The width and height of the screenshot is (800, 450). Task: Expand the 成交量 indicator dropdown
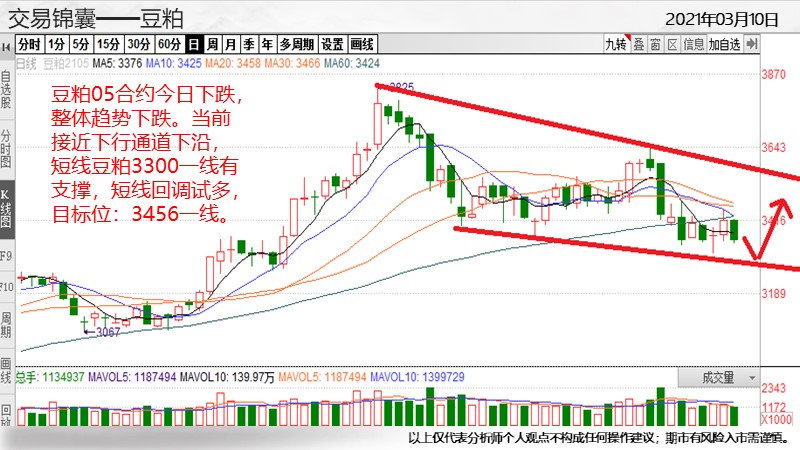(x=725, y=377)
